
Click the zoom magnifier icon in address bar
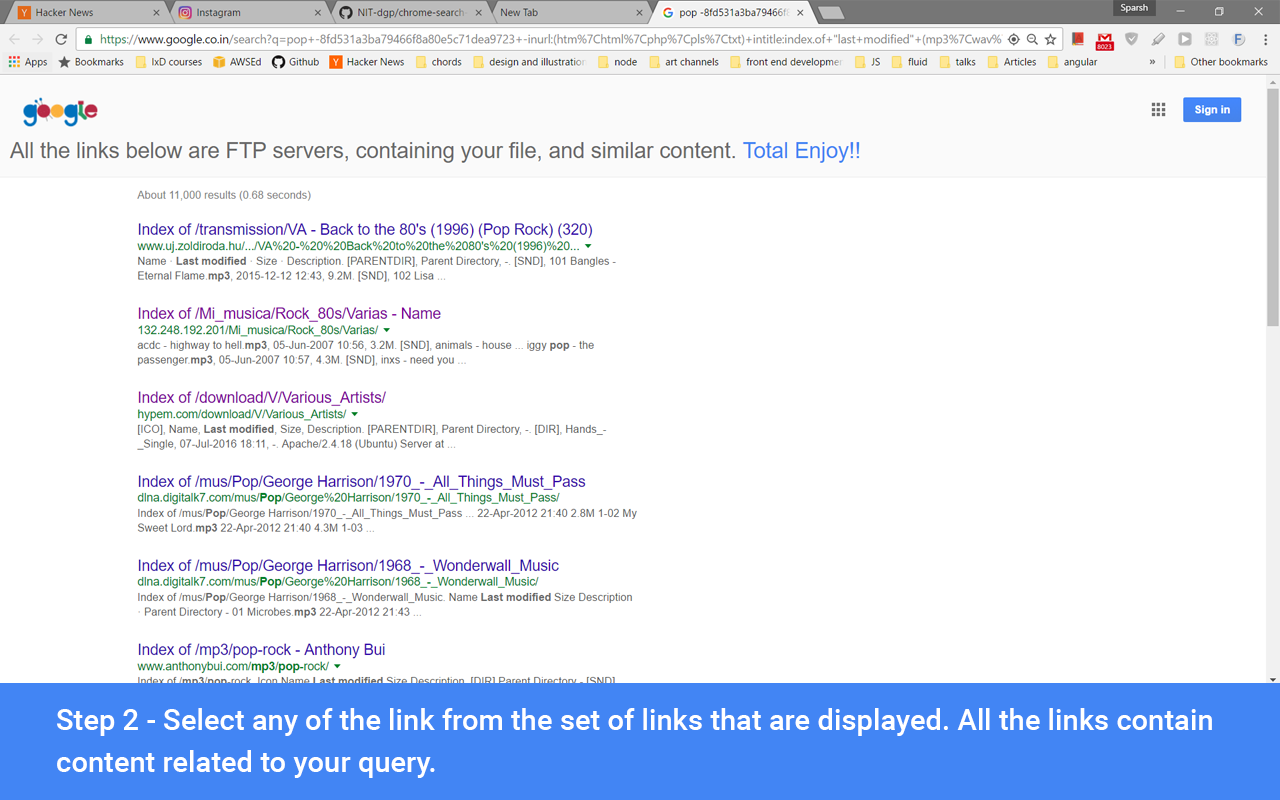pos(1032,39)
